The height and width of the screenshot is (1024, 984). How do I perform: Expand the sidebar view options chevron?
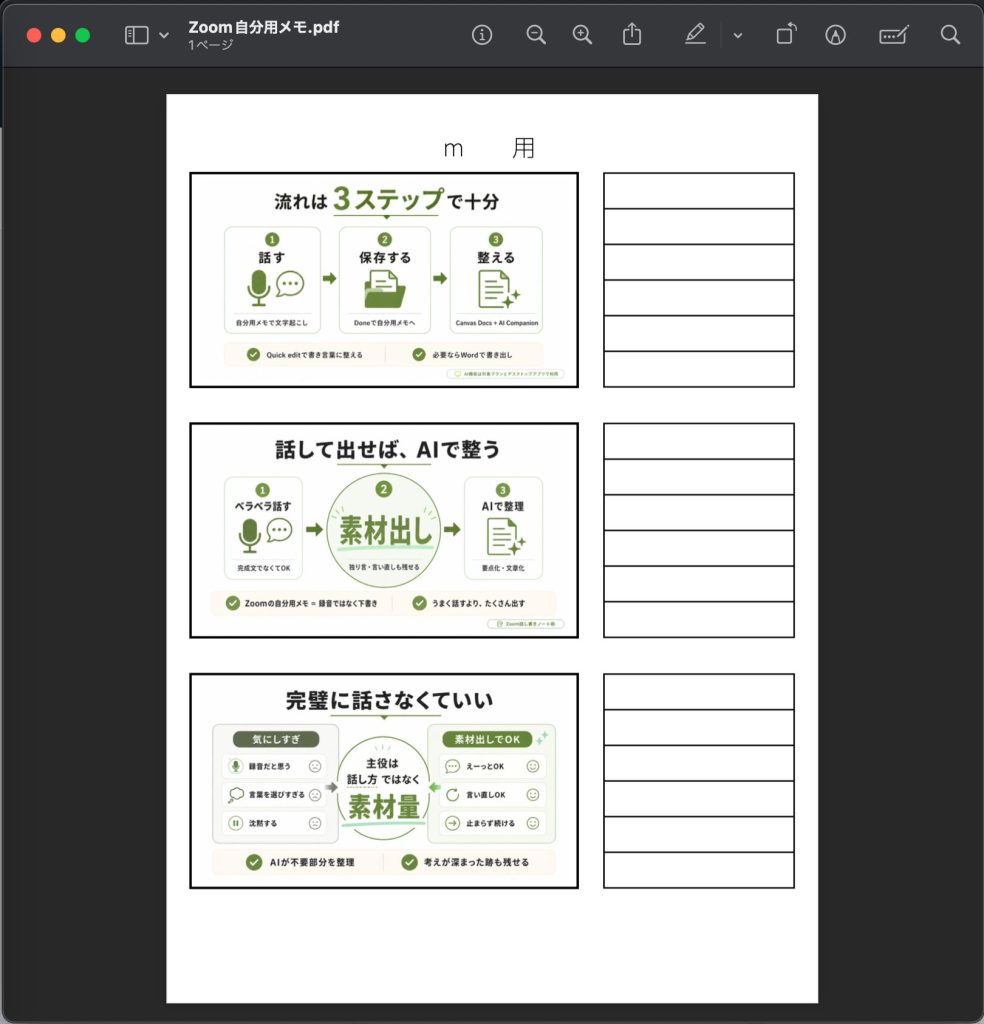164,35
